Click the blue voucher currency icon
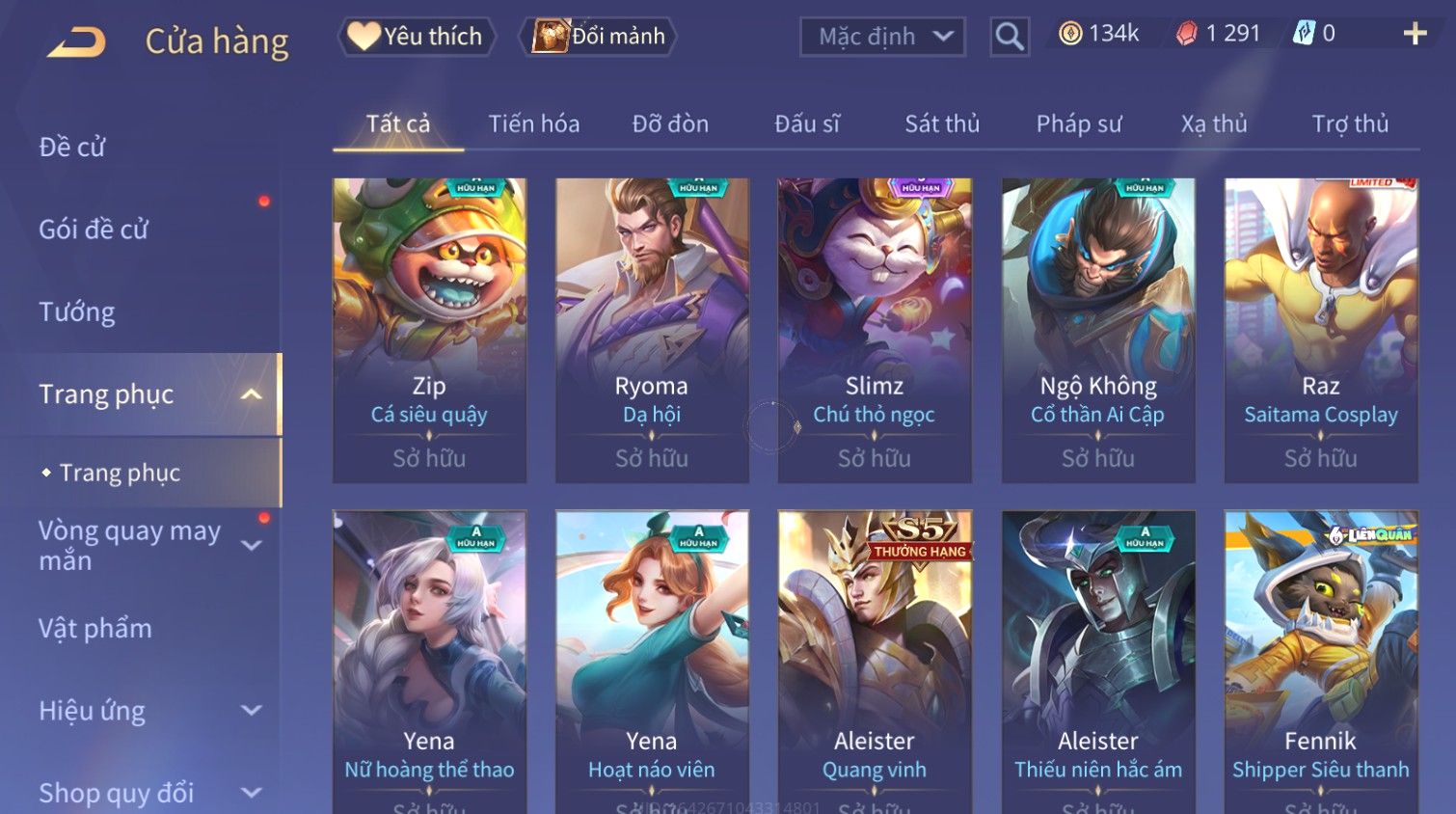Image resolution: width=1456 pixels, height=814 pixels. click(x=1304, y=34)
